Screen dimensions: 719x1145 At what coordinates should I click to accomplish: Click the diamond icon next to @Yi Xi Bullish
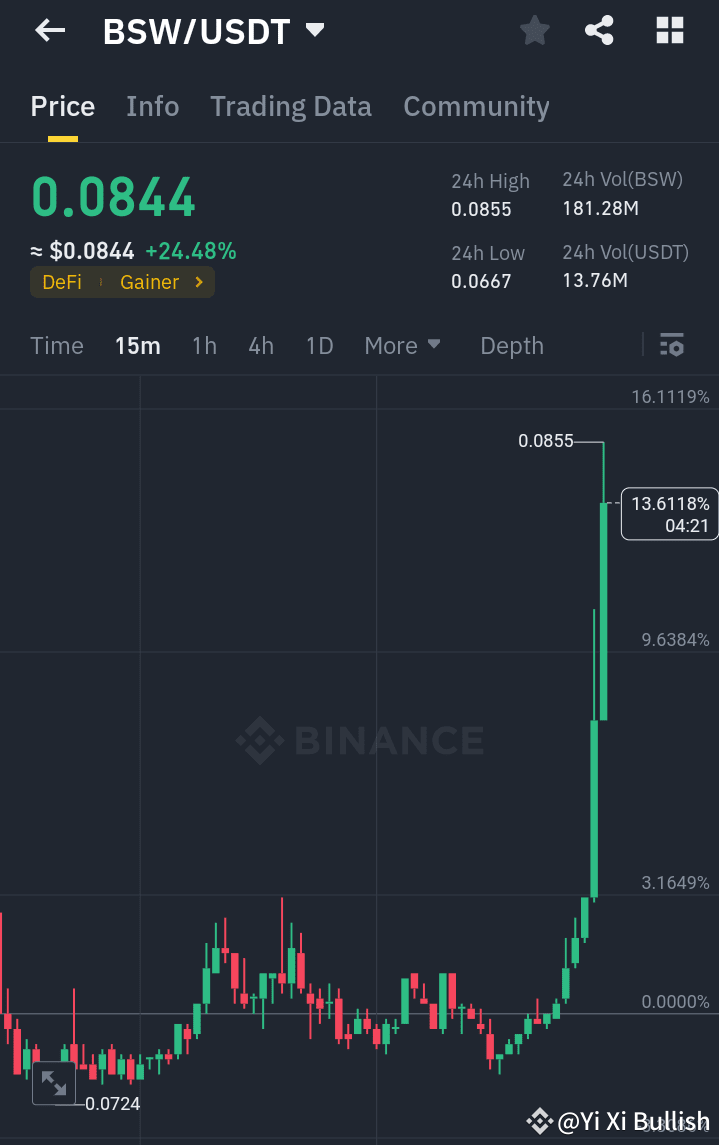click(539, 1121)
